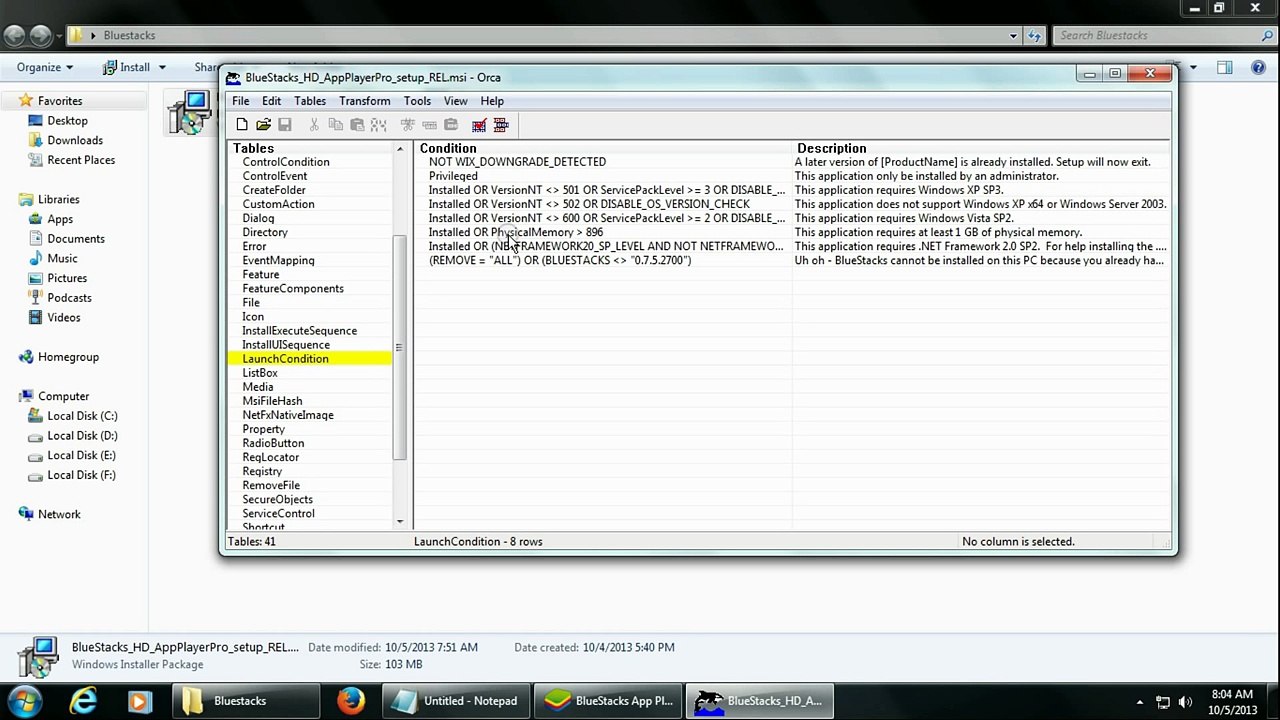Open the address bar history dropdown
1280x720 pixels.
pos(1013,35)
